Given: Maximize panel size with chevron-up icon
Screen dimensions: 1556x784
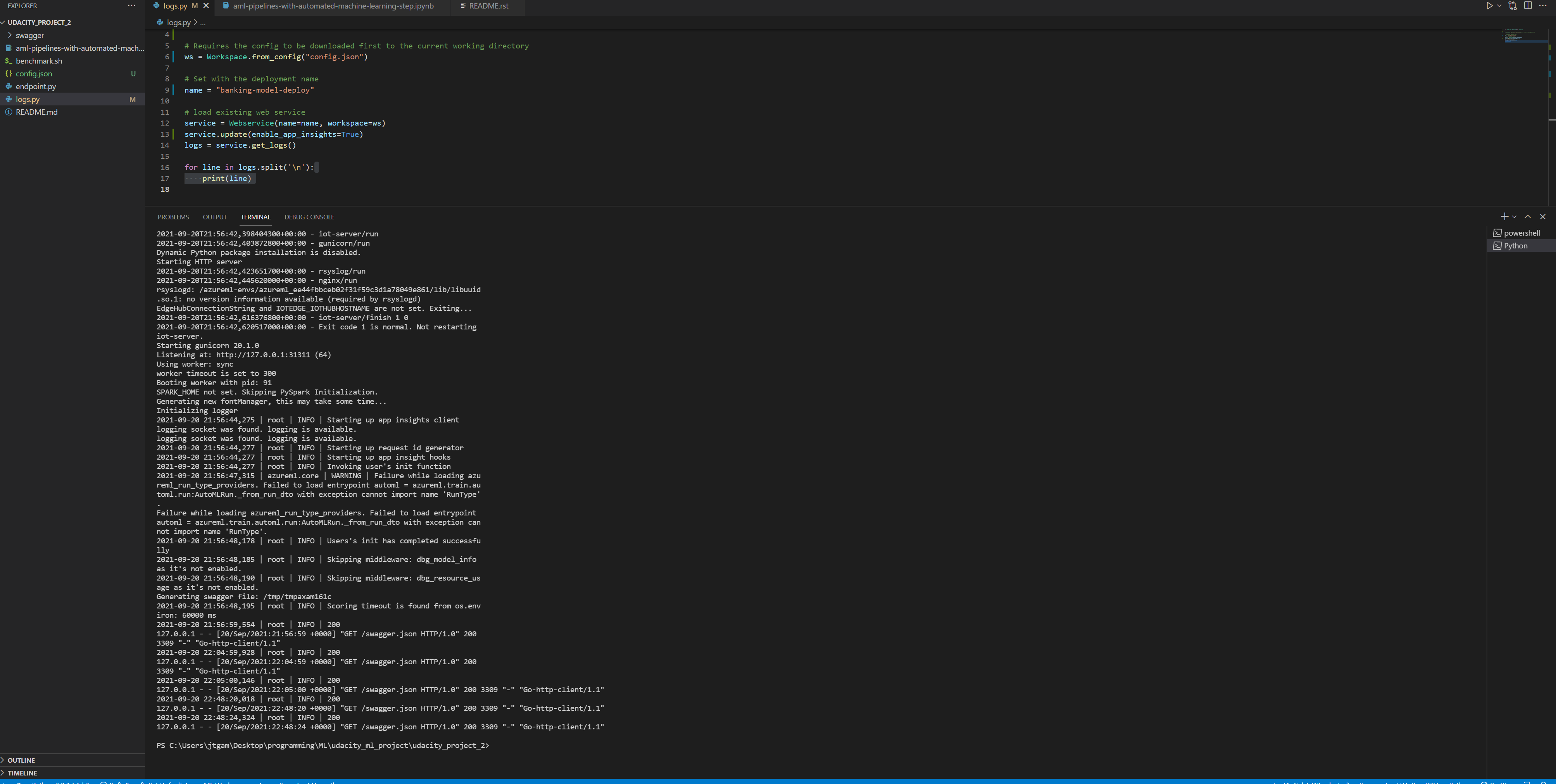Looking at the screenshot, I should [x=1527, y=216].
